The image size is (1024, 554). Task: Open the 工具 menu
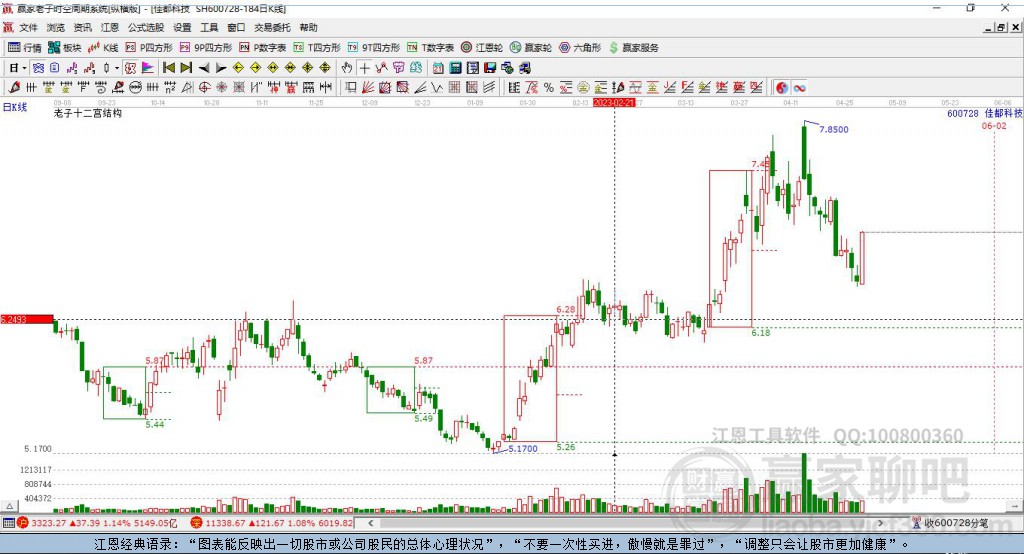coord(209,27)
